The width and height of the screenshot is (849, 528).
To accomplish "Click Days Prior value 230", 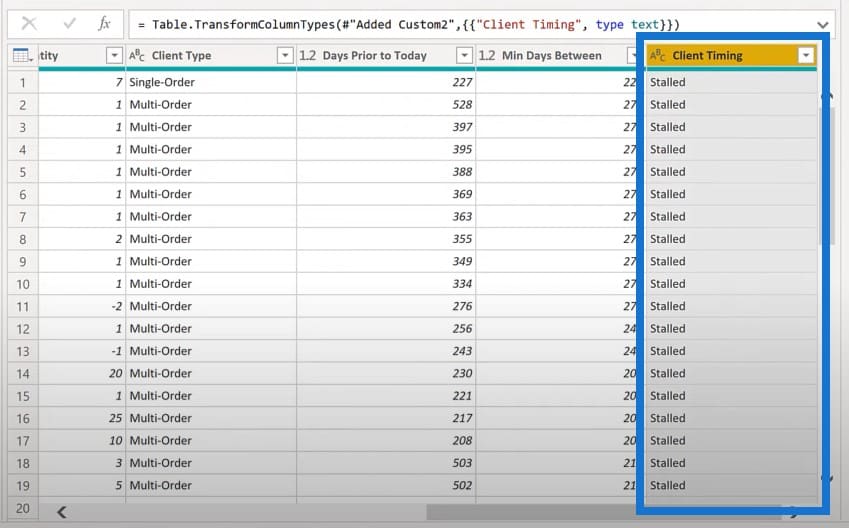I will [x=462, y=374].
